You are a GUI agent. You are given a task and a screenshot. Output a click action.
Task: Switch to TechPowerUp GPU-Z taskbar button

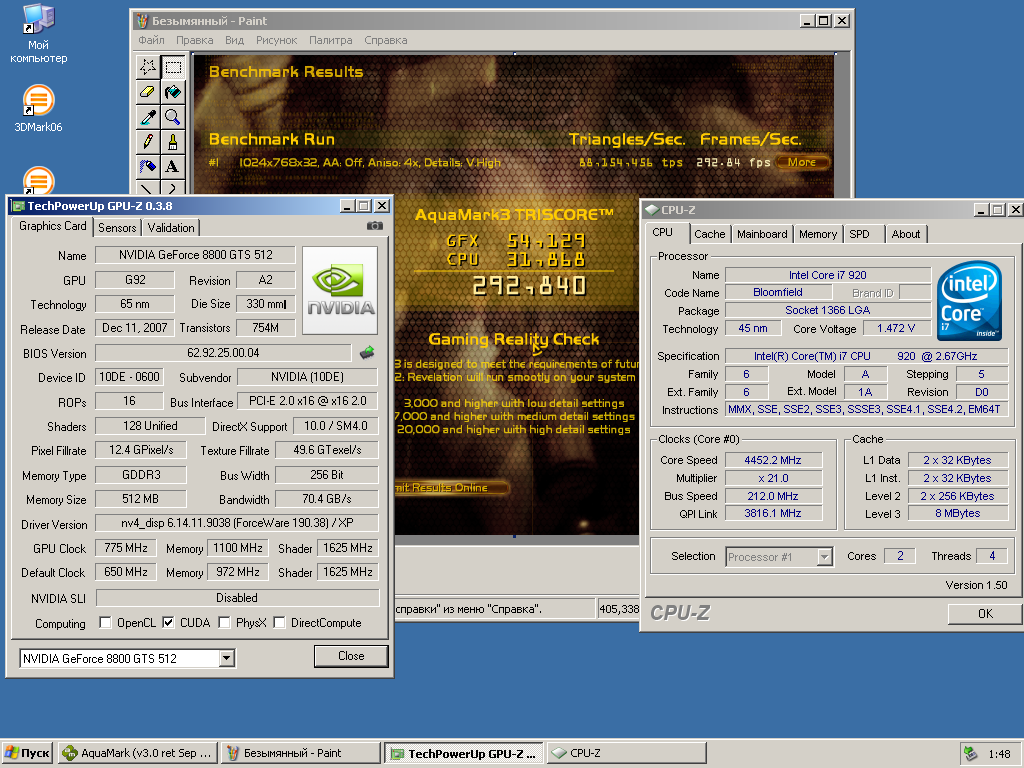[x=464, y=753]
